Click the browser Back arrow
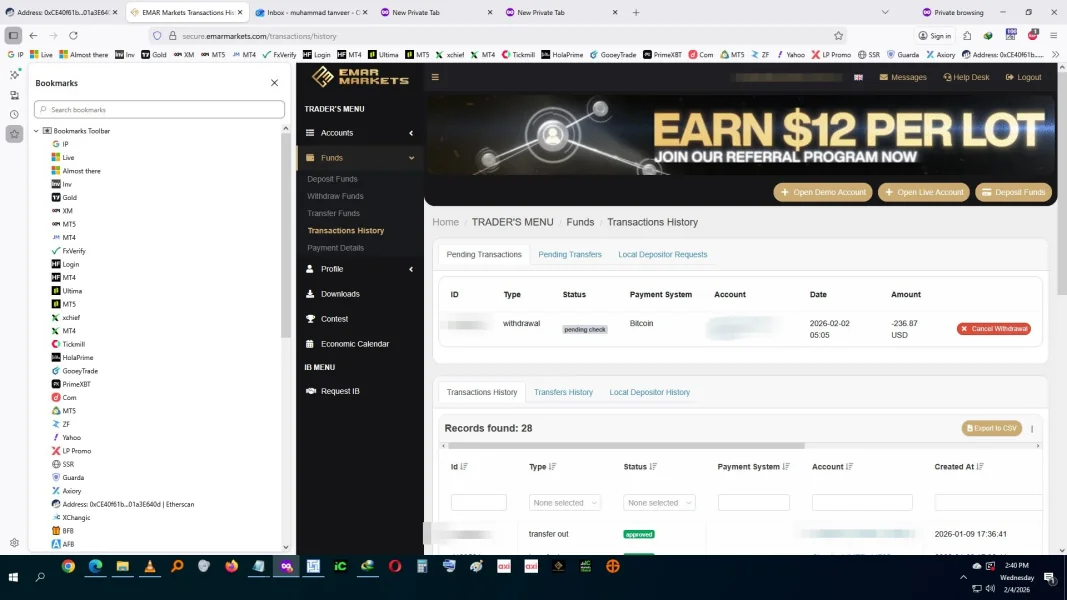Screen dimensions: 1067x600 coord(33,36)
